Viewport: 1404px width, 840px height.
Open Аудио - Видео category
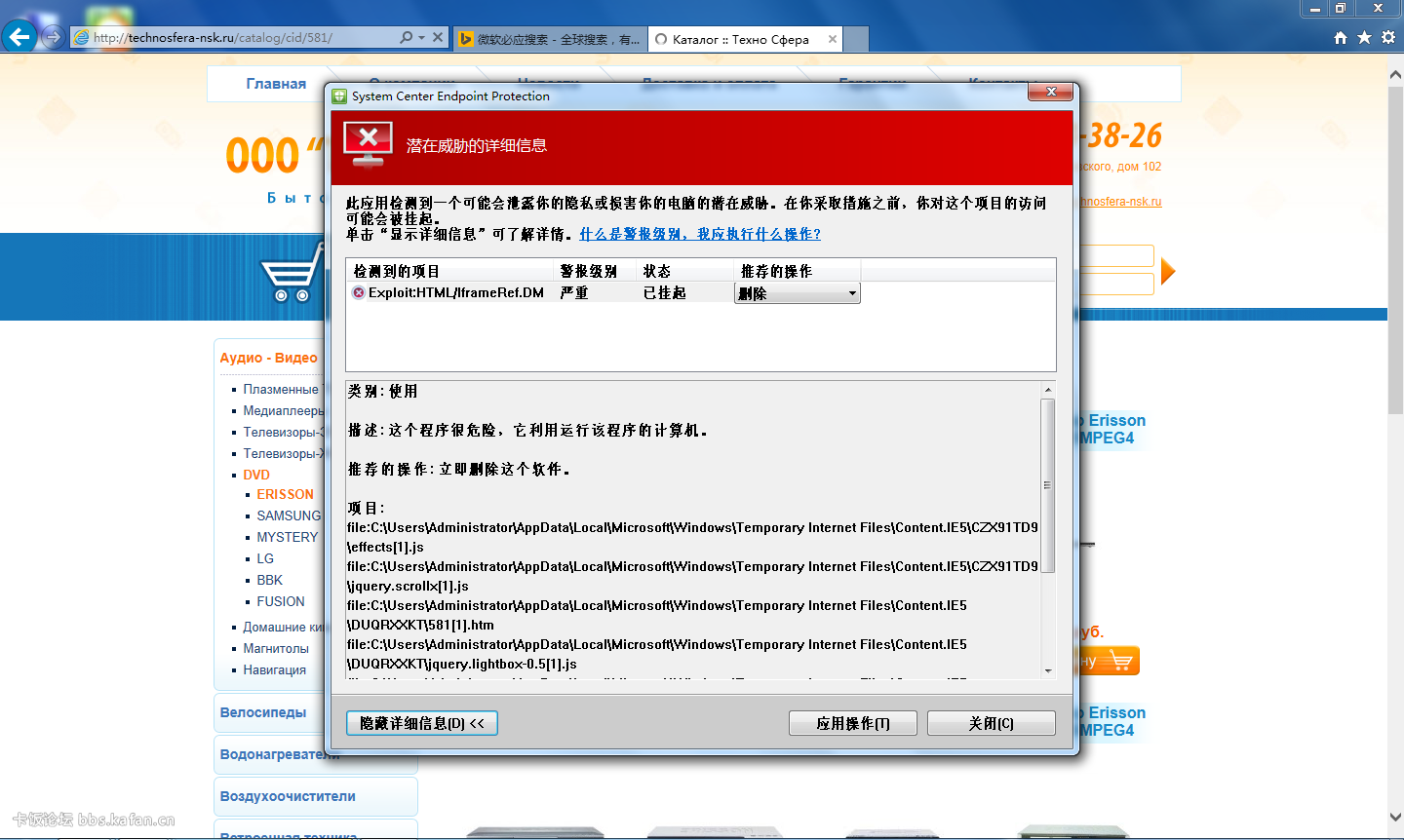click(268, 358)
